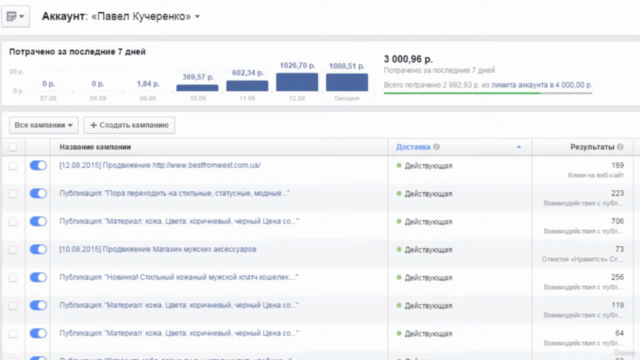Click the sort arrow in Доставка column

(x=519, y=147)
